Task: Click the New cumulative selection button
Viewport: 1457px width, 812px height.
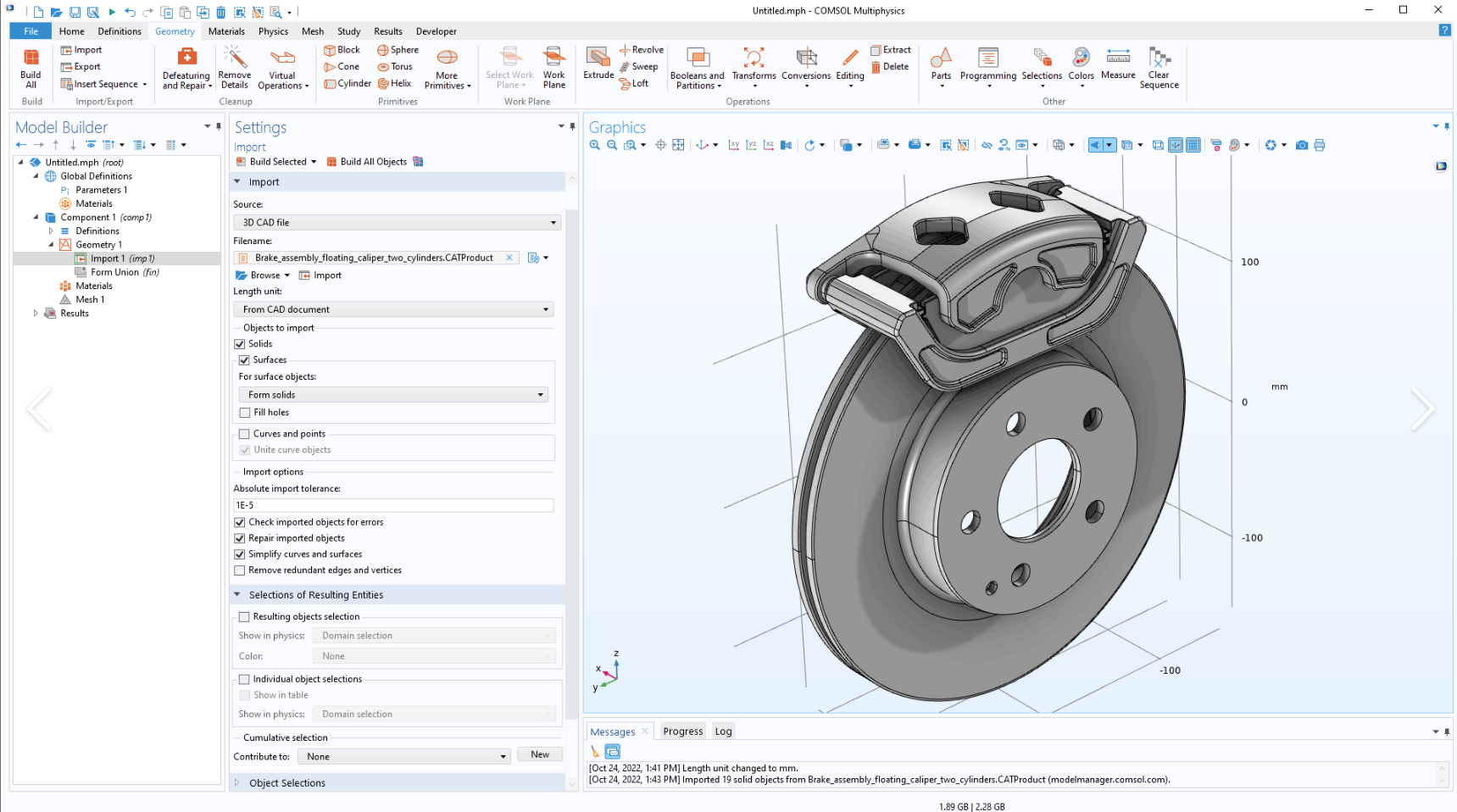Action: [540, 755]
